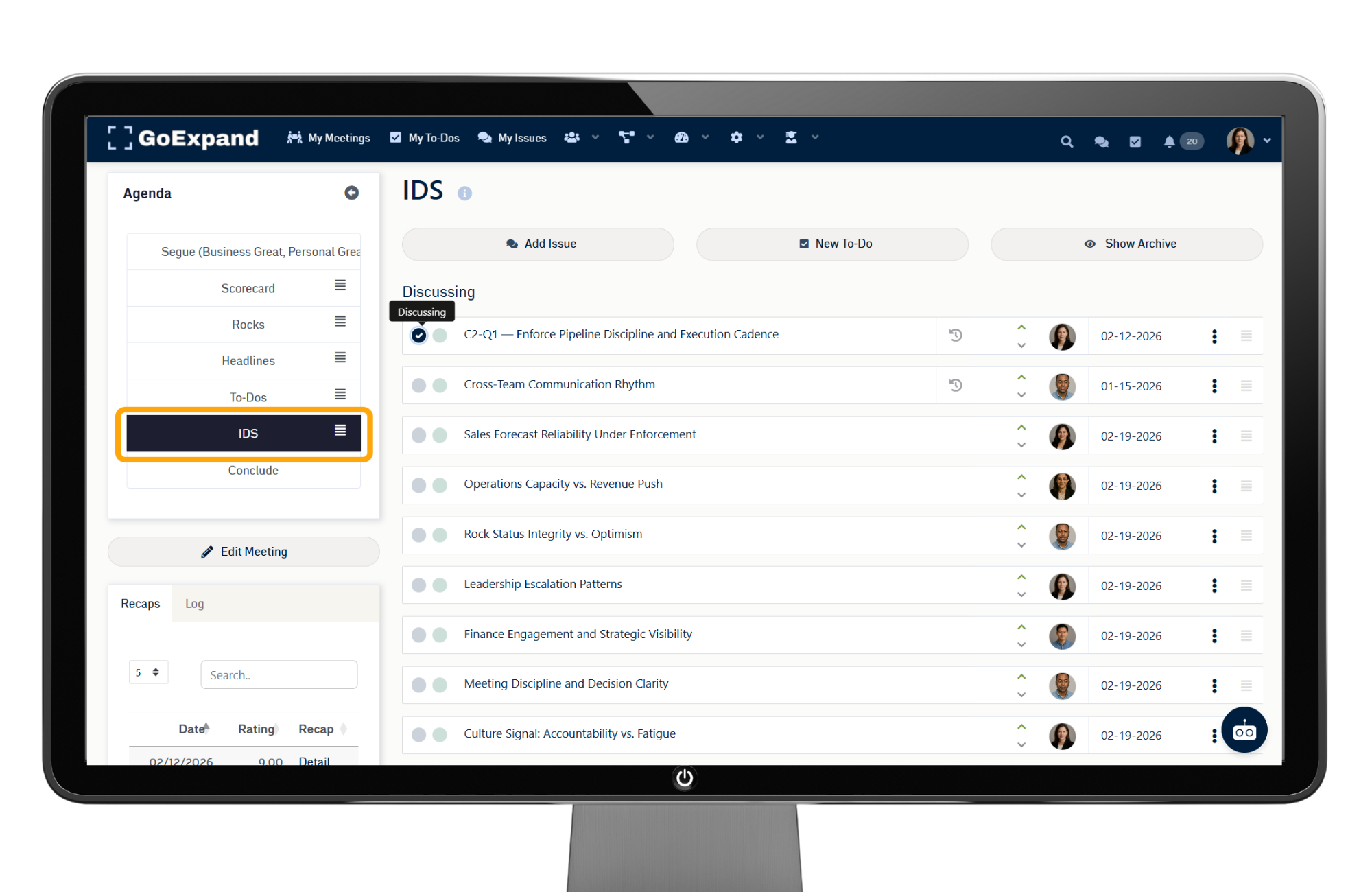The width and height of the screenshot is (1372, 892).
Task: Click the IDS info icon
Action: pos(464,193)
